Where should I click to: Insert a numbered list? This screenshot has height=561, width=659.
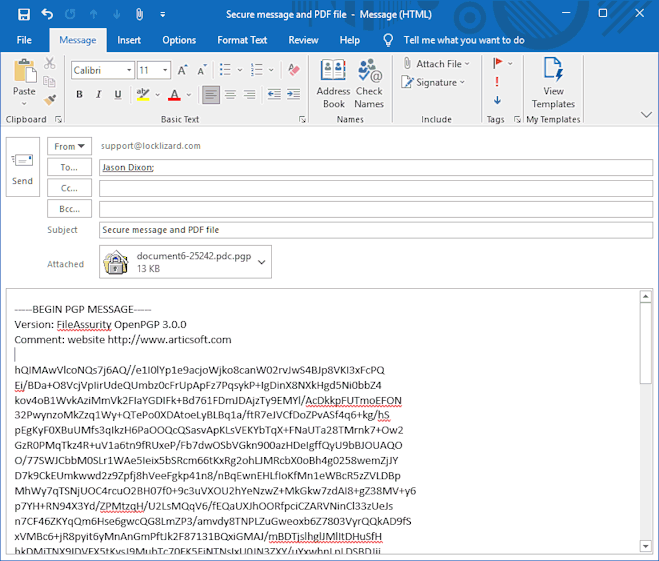[x=256, y=70]
